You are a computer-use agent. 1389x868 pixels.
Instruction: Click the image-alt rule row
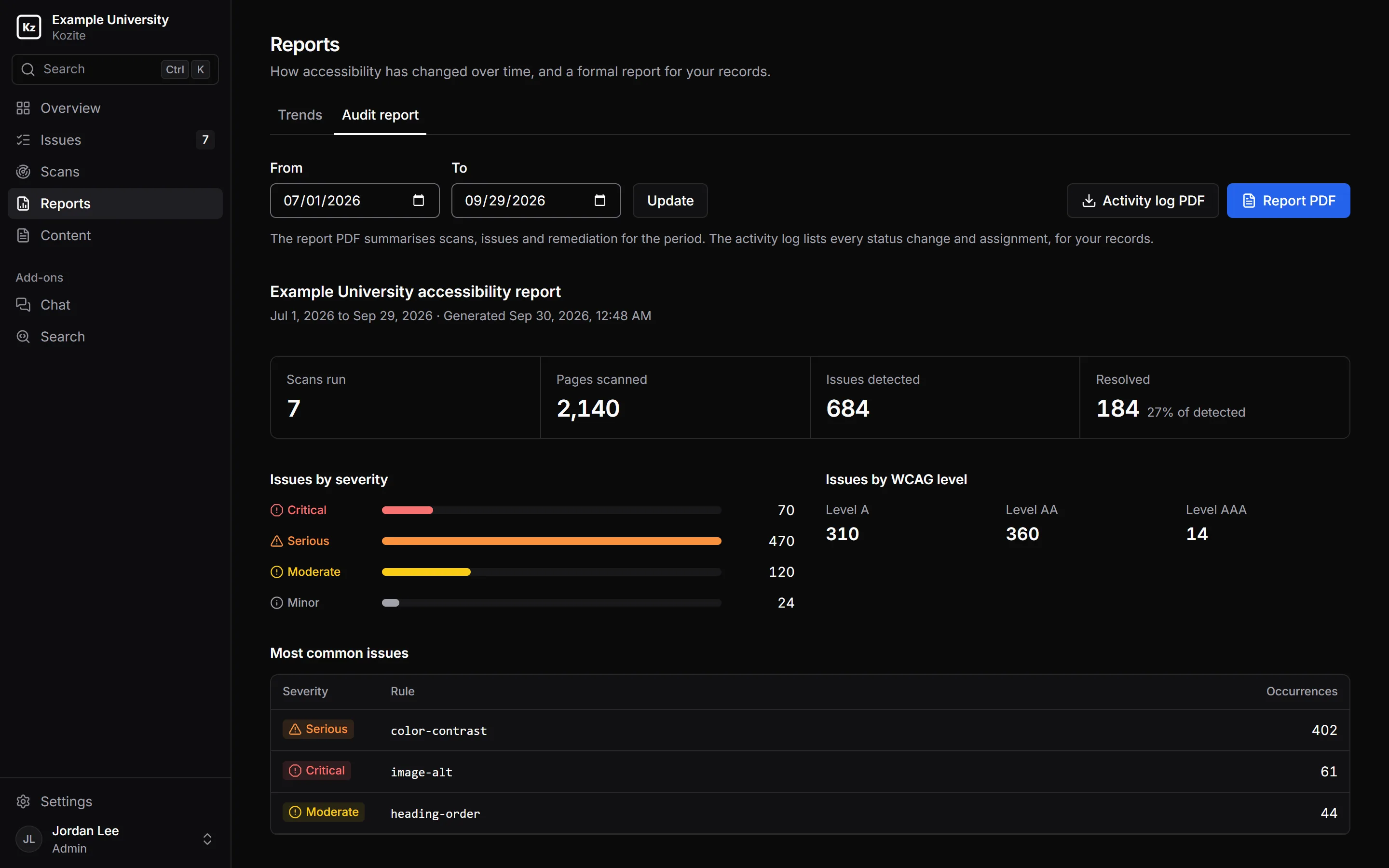[x=810, y=772]
